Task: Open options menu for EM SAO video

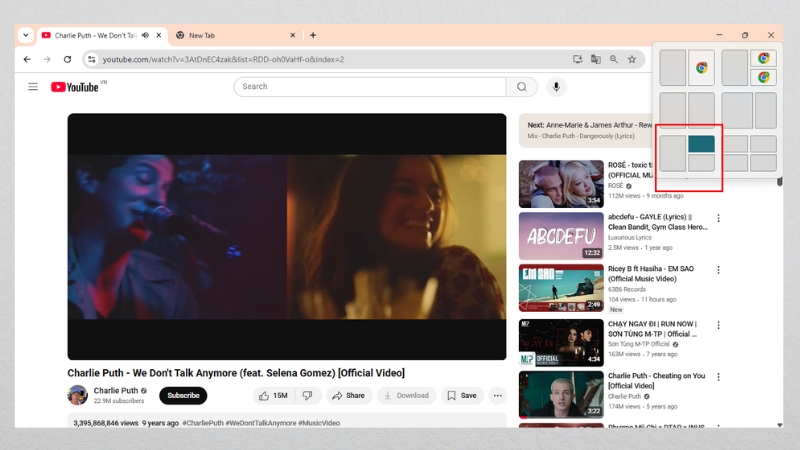Action: point(718,270)
